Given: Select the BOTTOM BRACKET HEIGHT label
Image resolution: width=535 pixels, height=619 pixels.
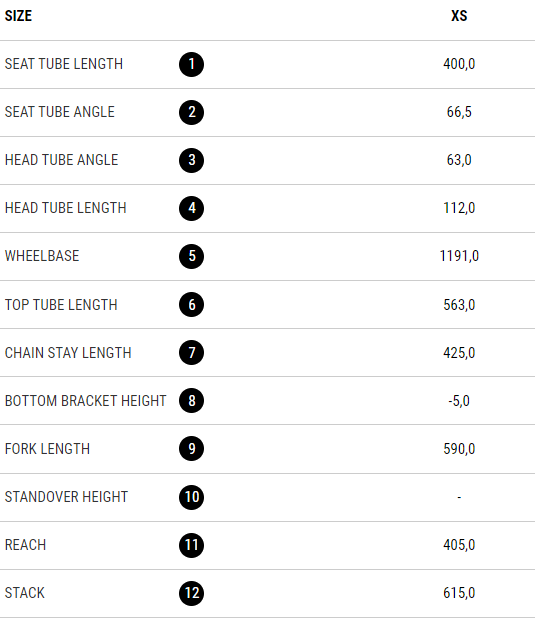Looking at the screenshot, I should pyautogui.click(x=85, y=401).
